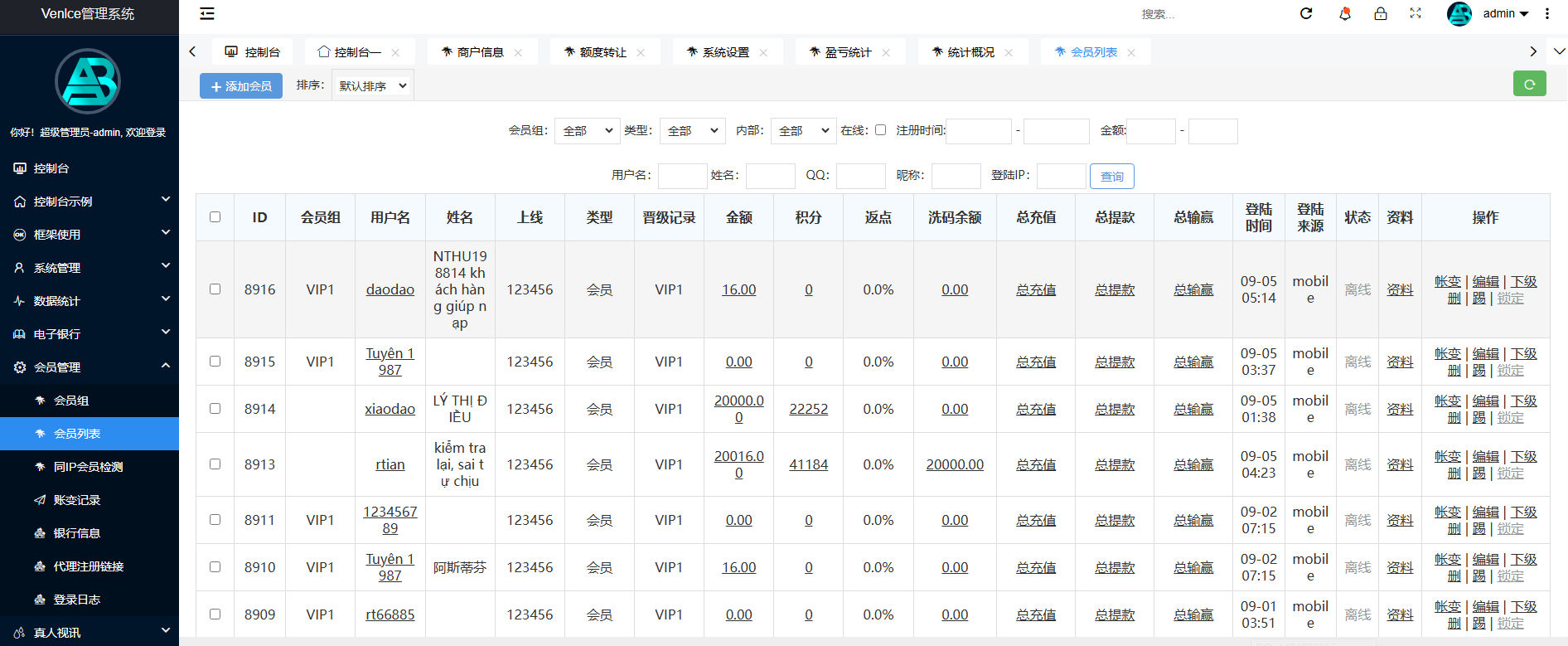Open the 默认排序 sort dropdown

[373, 85]
